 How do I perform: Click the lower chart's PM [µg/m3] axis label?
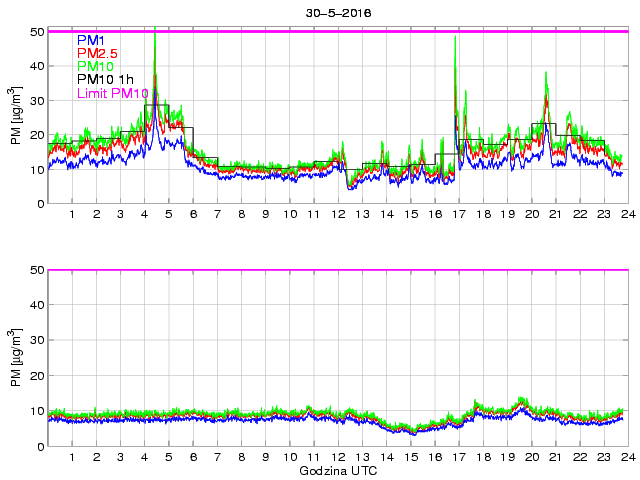point(16,357)
